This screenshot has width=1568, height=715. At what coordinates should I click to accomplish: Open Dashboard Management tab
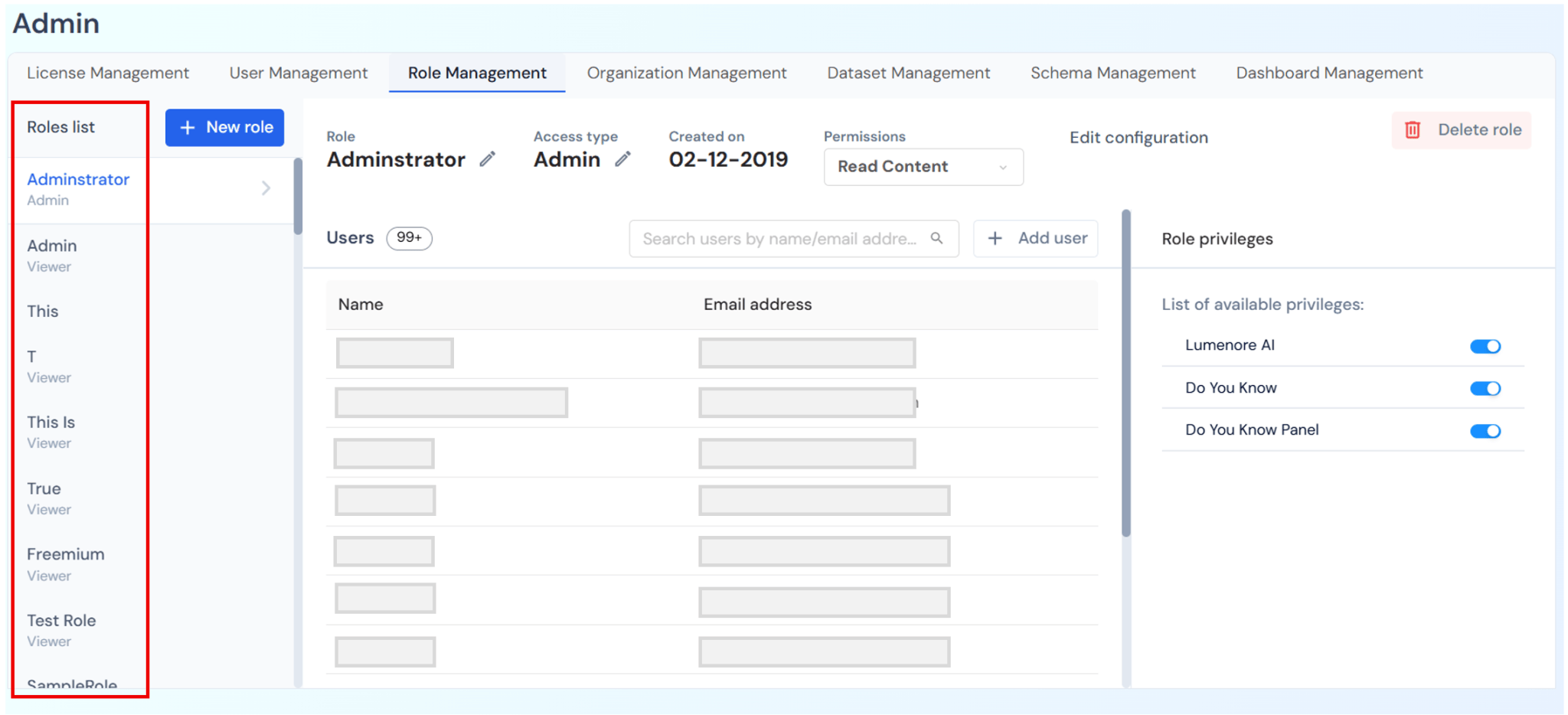1330,73
